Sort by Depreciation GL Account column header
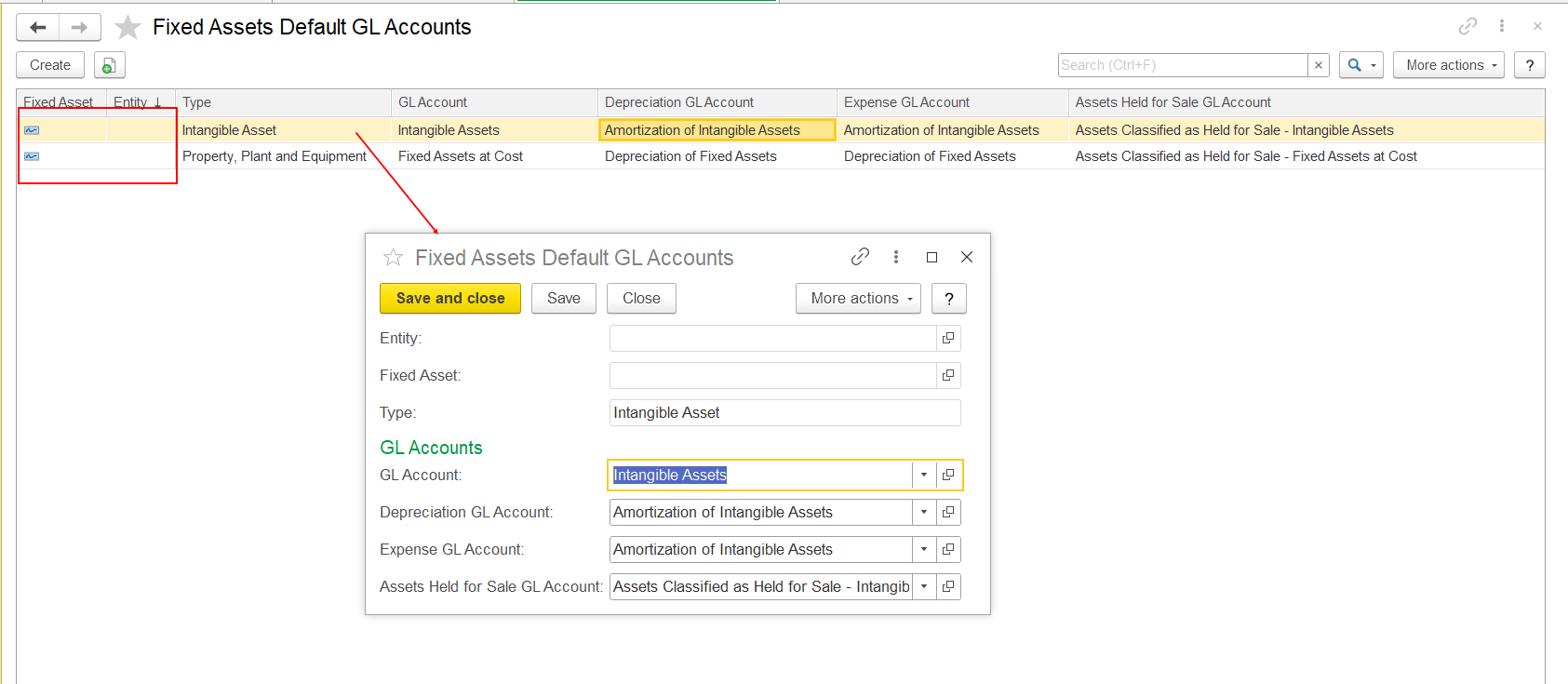 click(x=717, y=102)
